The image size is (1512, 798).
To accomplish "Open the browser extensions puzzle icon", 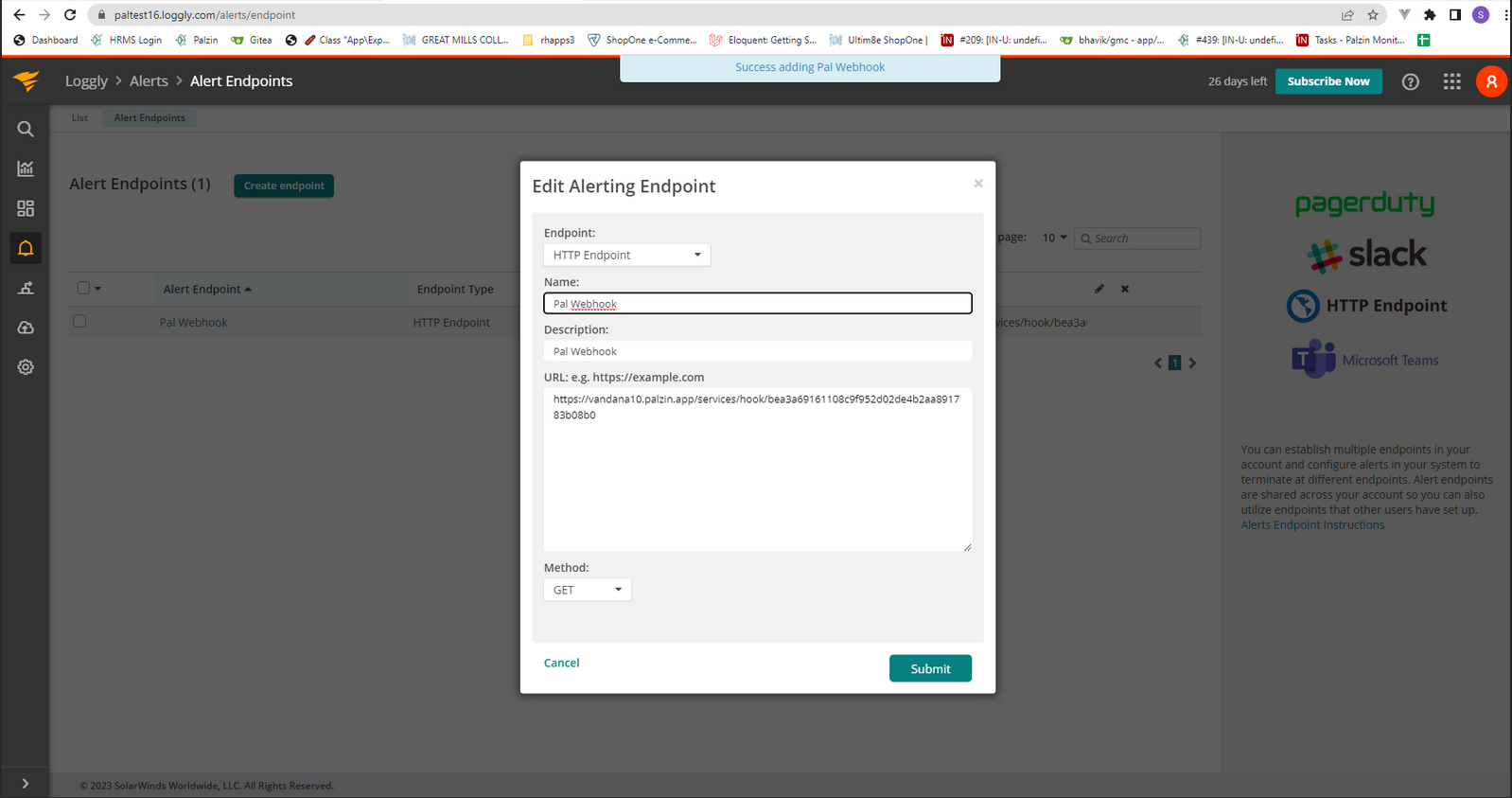I will tap(1430, 15).
